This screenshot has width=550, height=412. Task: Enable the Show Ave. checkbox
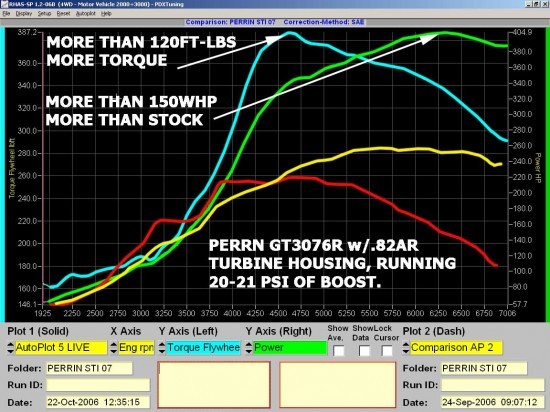[x=339, y=350]
